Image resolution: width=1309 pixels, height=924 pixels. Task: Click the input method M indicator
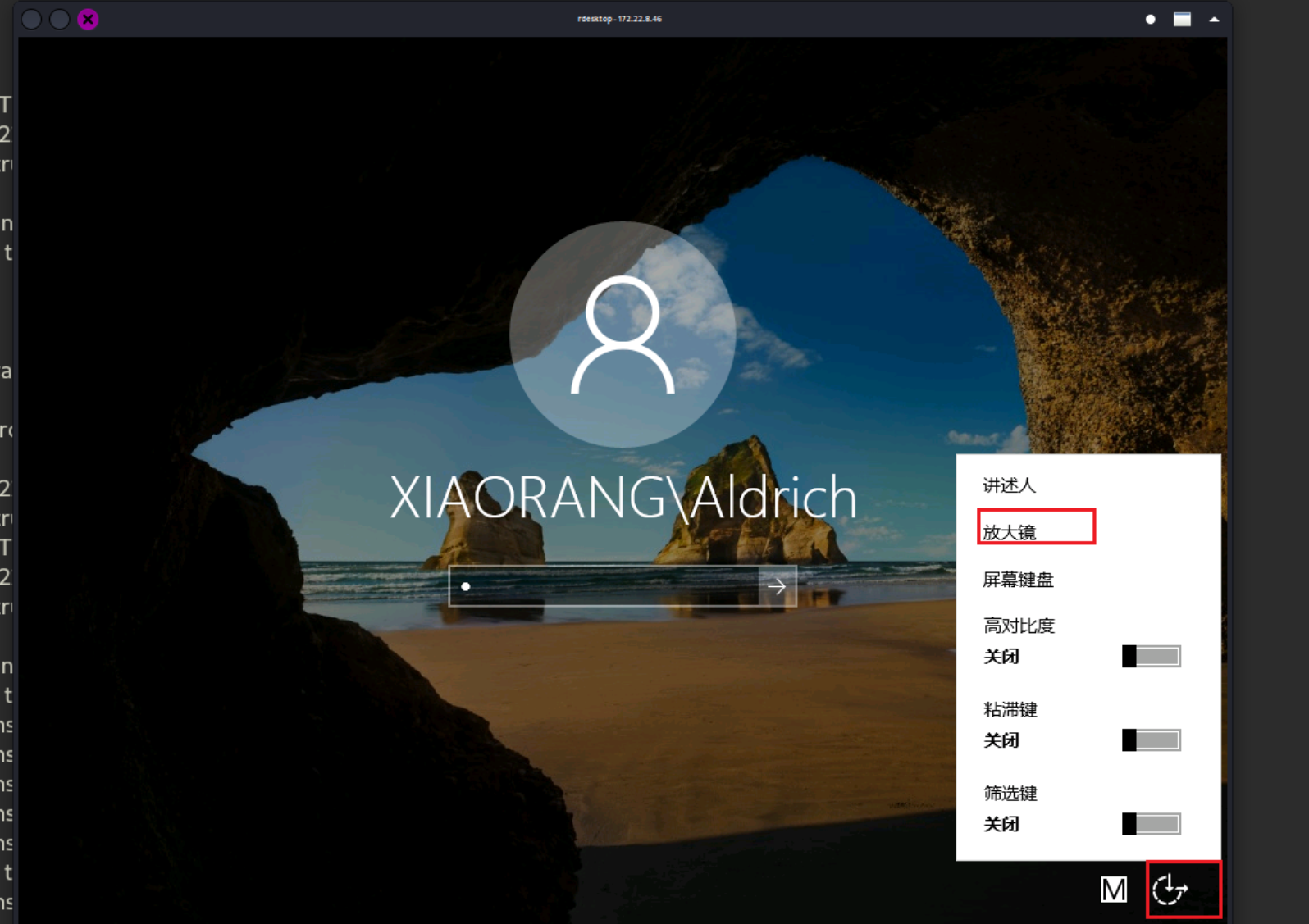coord(1113,890)
